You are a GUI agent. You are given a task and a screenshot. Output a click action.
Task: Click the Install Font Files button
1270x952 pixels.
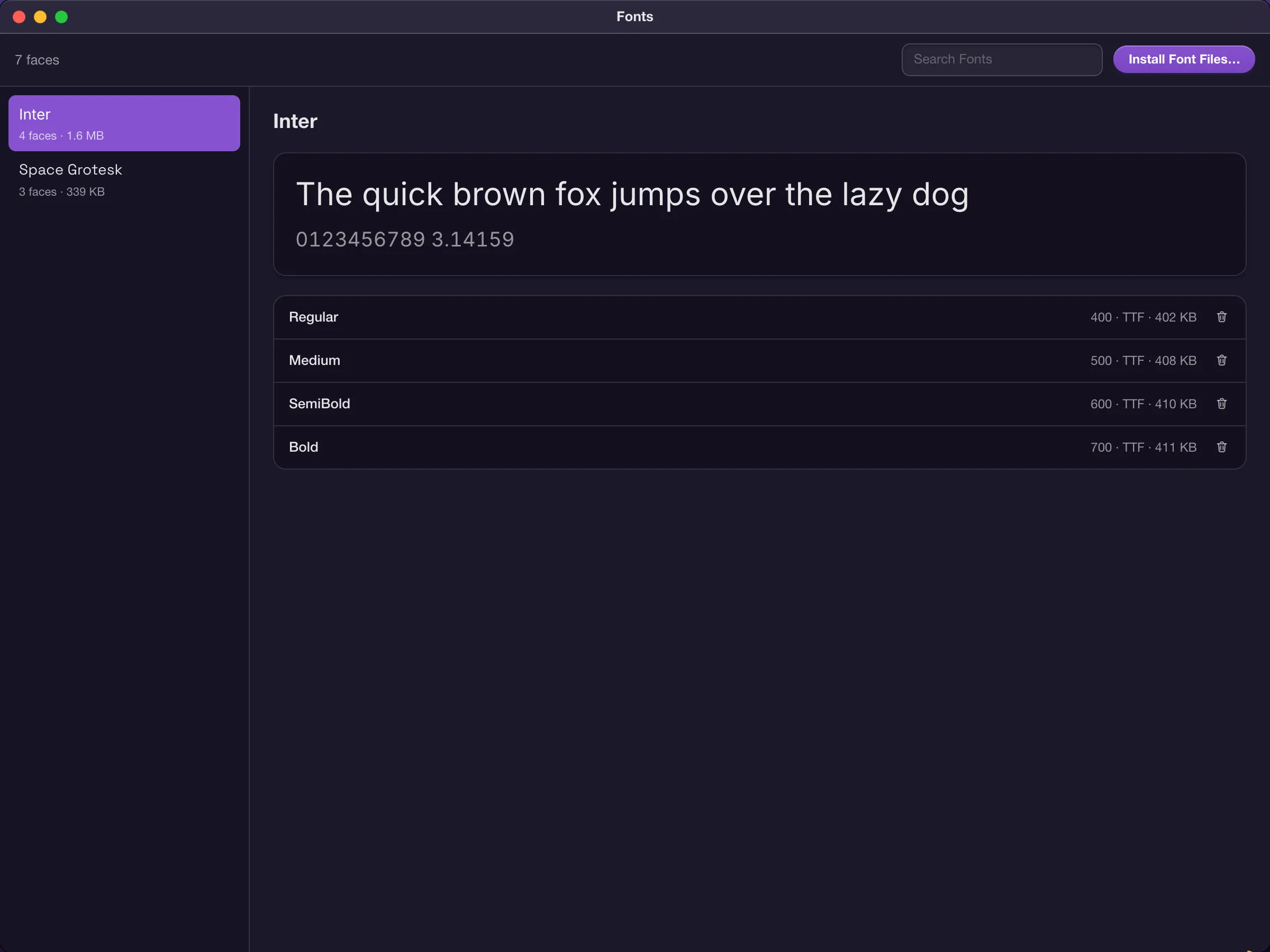(x=1183, y=59)
